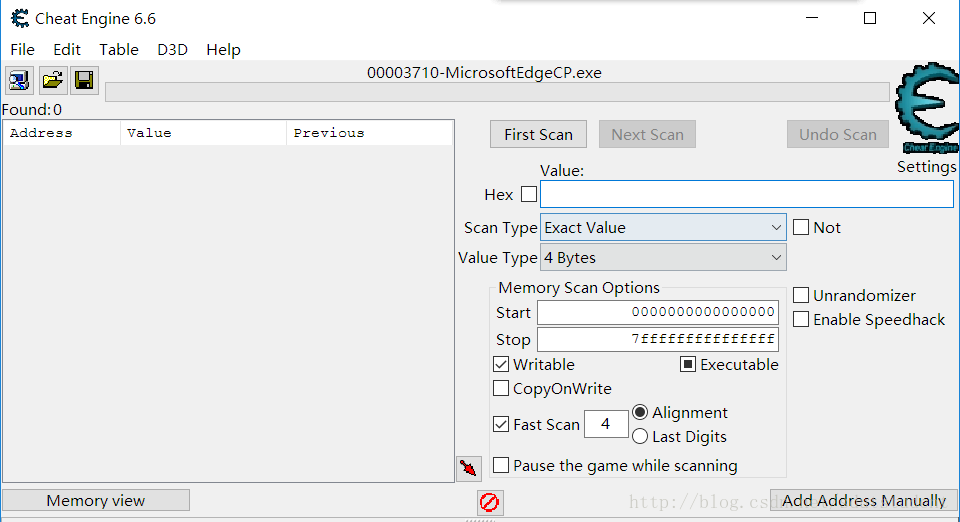Open the process list icon
Image resolution: width=960 pixels, height=522 pixels.
tap(19, 80)
